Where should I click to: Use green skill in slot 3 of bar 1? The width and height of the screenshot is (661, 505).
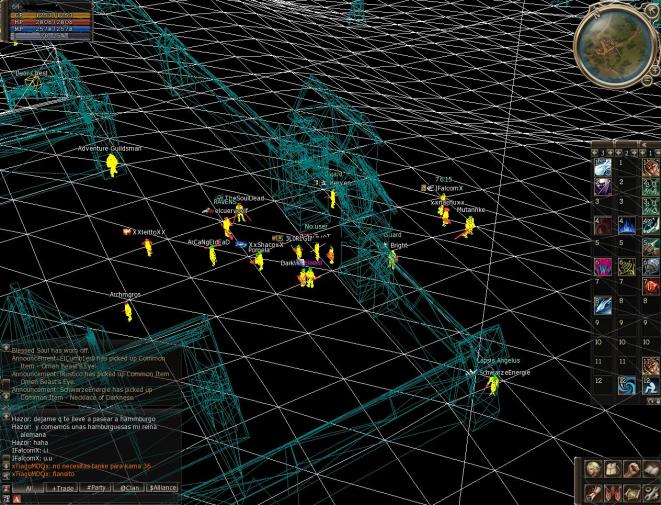click(651, 206)
